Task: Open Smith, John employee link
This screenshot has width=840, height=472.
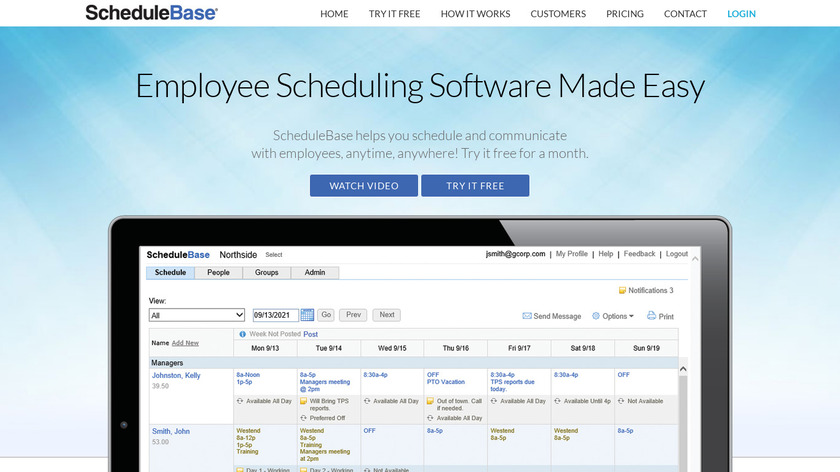Action: pyautogui.click(x=170, y=431)
